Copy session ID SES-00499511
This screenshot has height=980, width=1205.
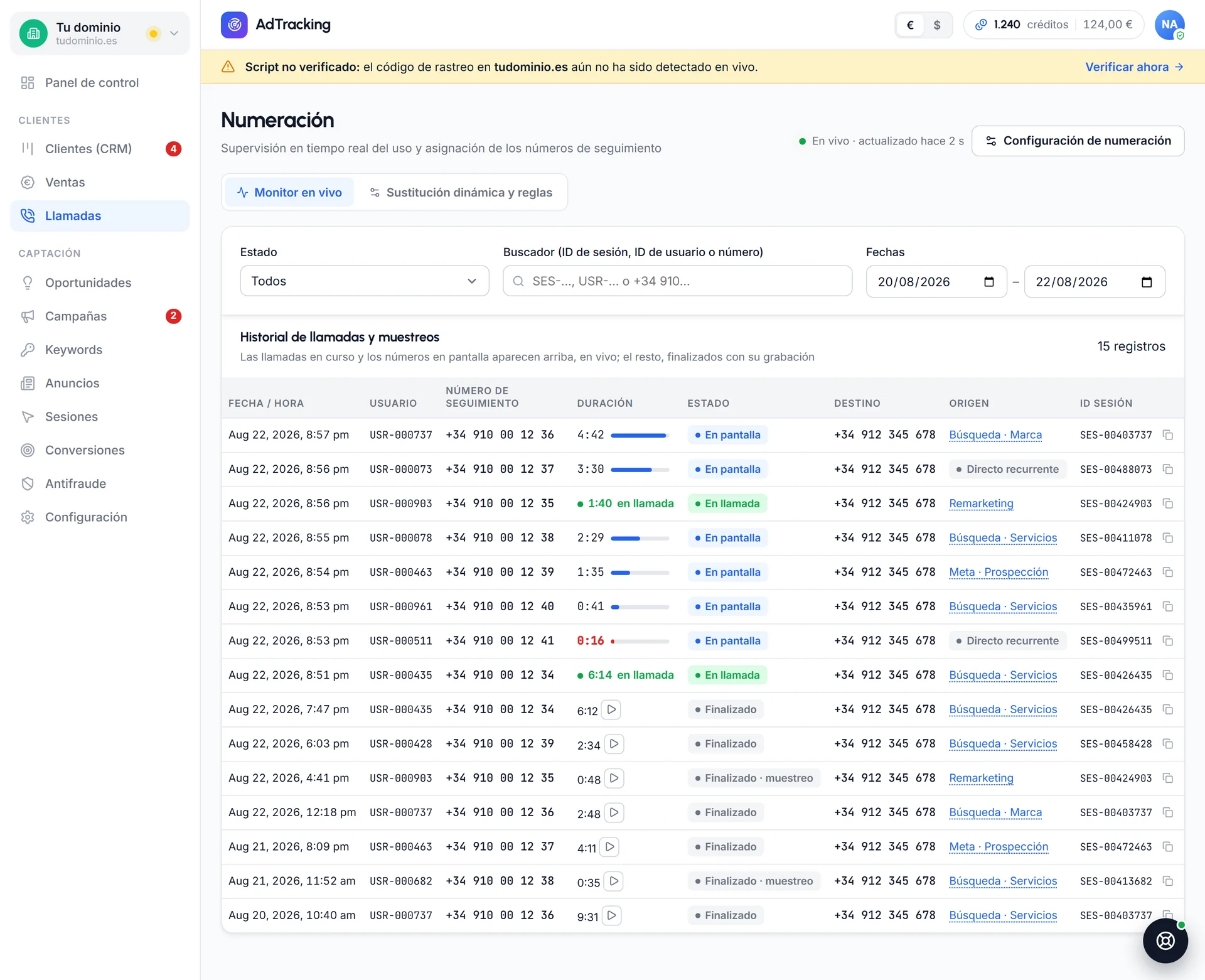(x=1168, y=641)
